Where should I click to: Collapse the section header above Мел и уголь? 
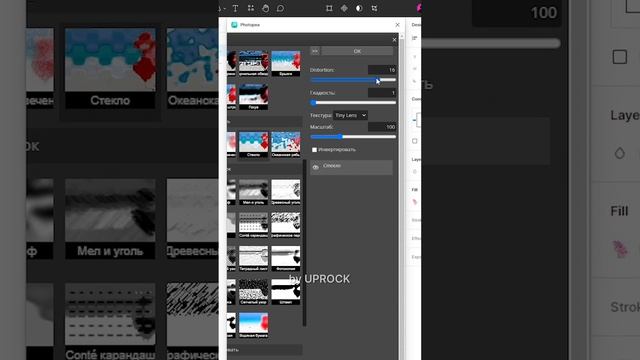click(264, 169)
